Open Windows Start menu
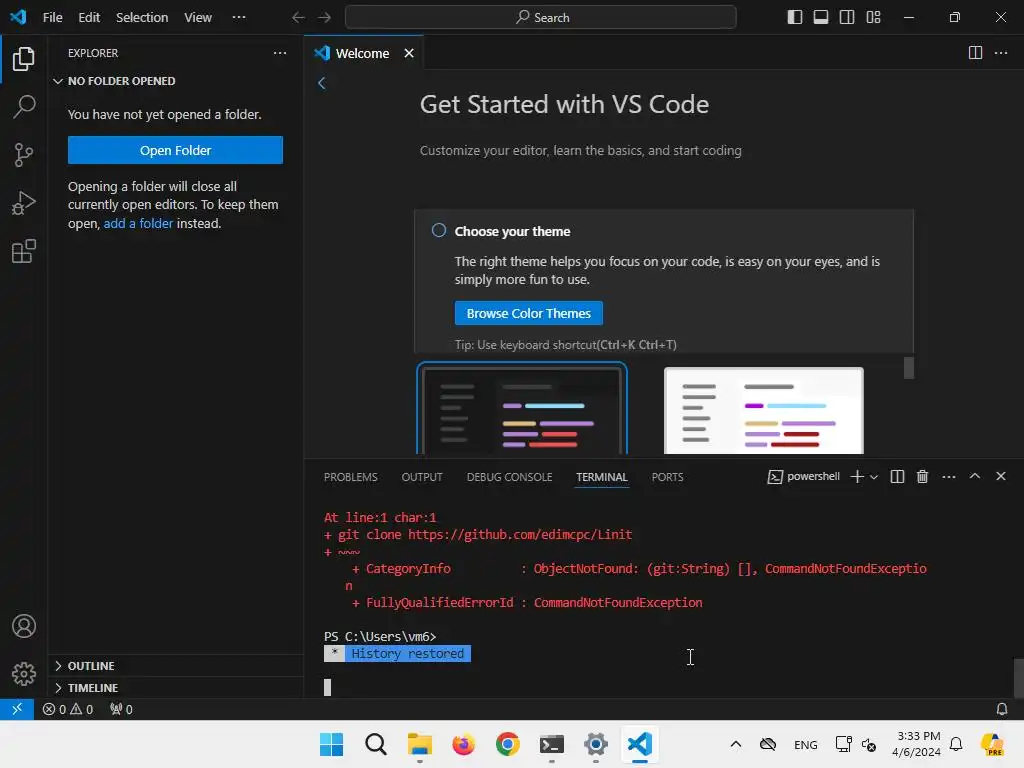 (x=332, y=744)
